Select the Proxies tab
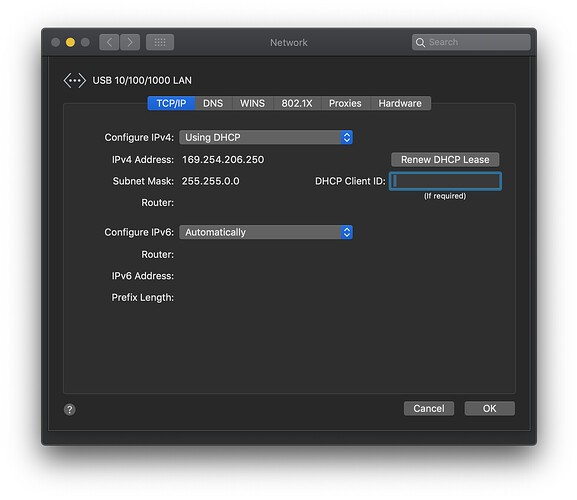577x500 pixels. coord(345,103)
